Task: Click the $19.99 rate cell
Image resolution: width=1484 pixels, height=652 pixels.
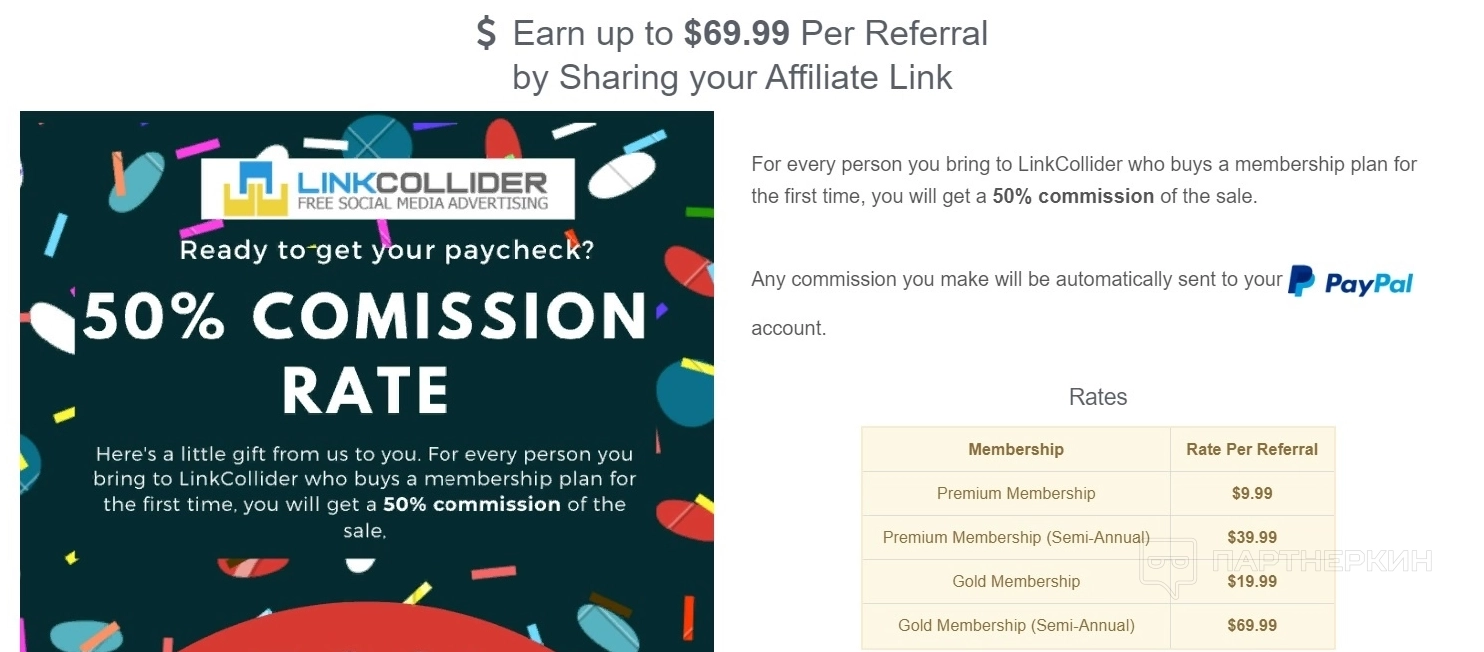Action: (x=1252, y=582)
